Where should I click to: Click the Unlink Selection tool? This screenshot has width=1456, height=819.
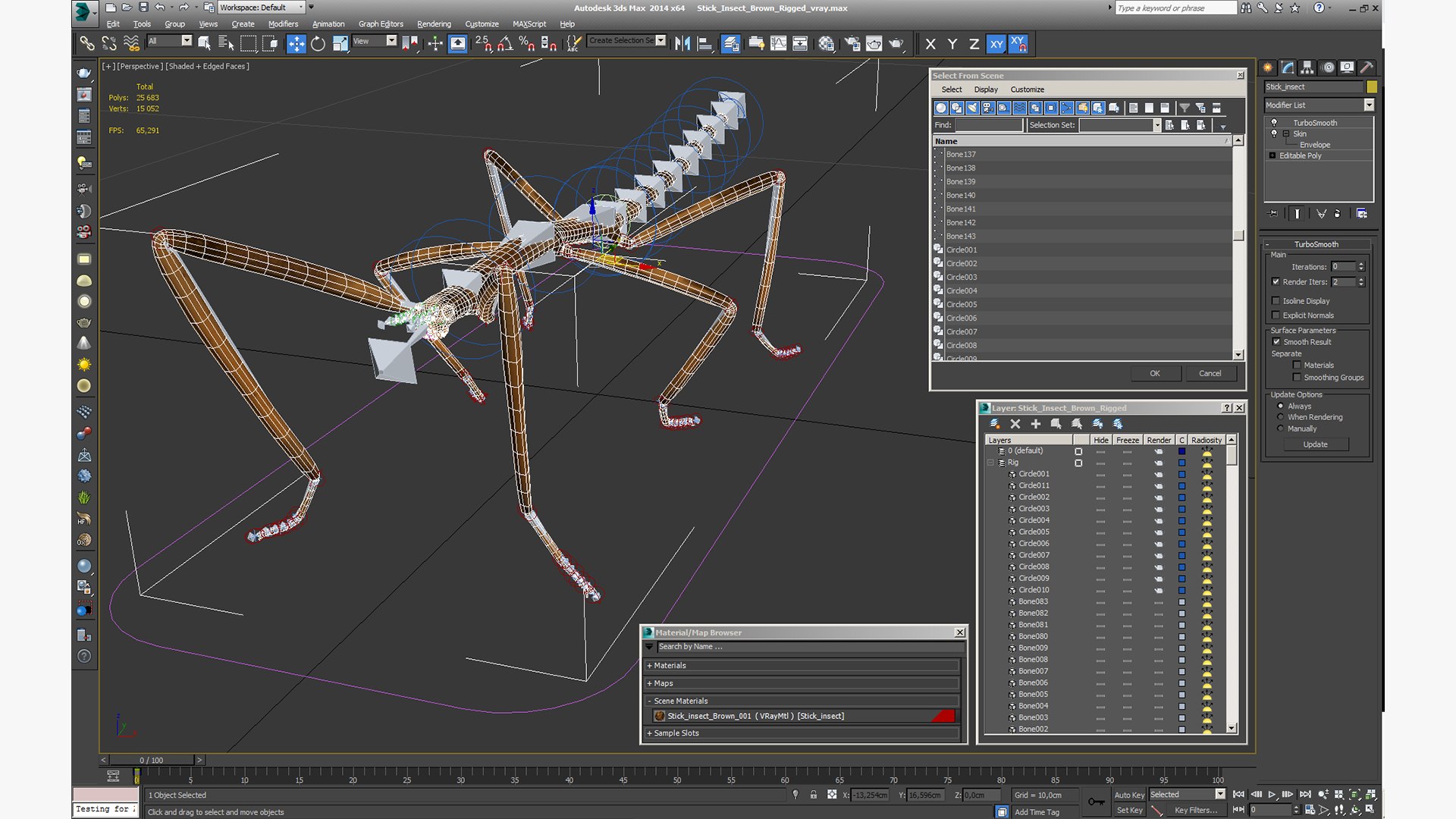[109, 43]
